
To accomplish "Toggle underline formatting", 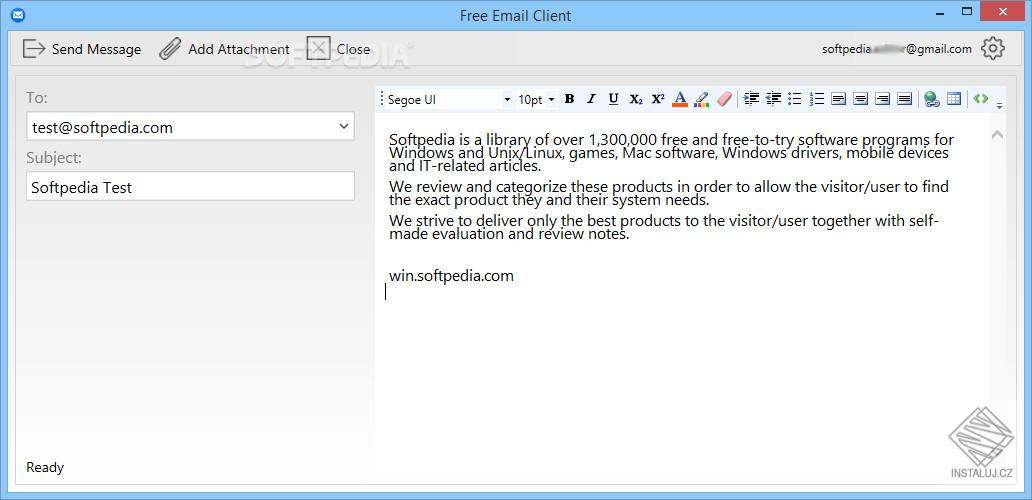I will pyautogui.click(x=613, y=99).
